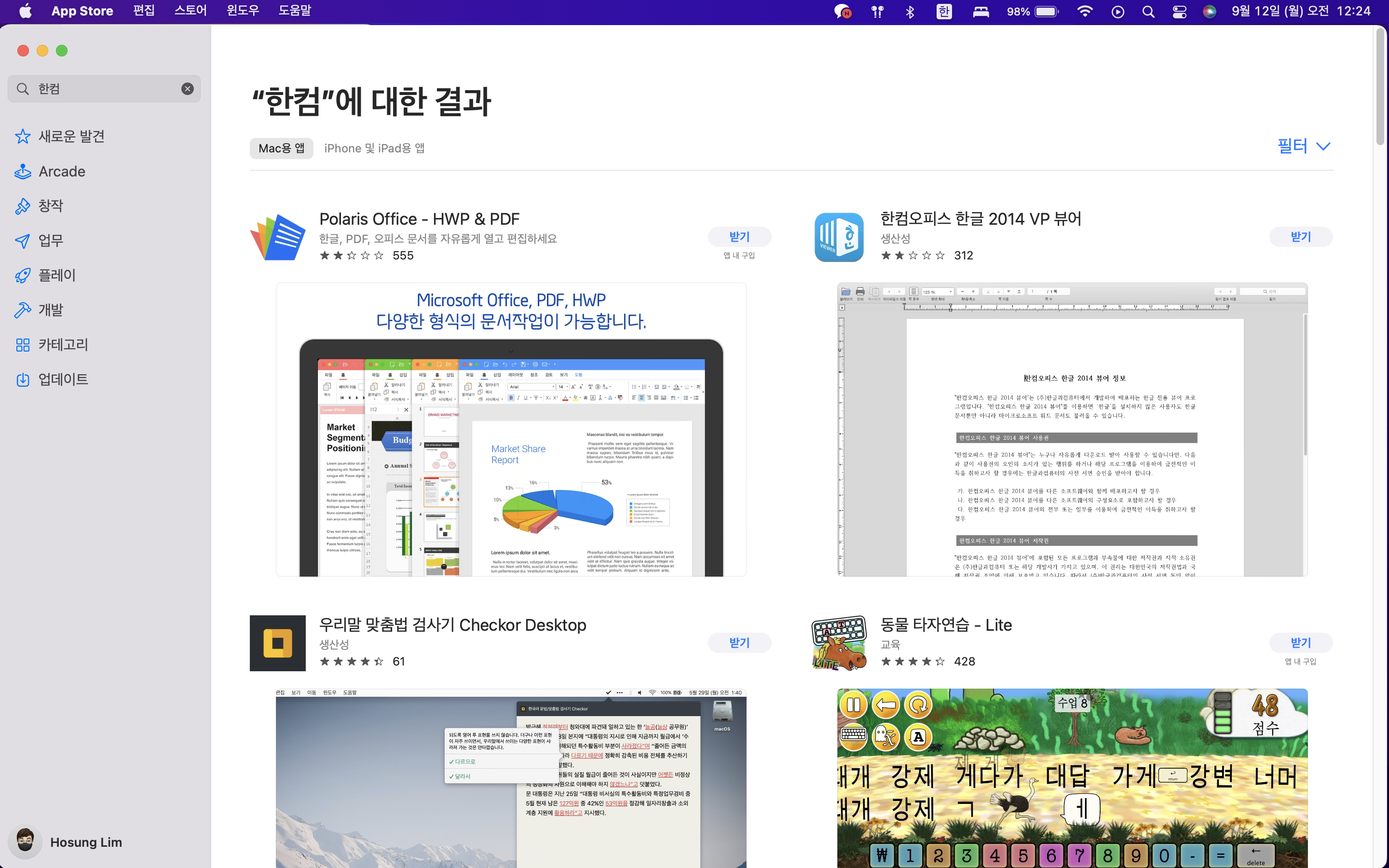Image resolution: width=1389 pixels, height=868 pixels.
Task: View the Polaris Office screenshot preview
Action: [511, 429]
